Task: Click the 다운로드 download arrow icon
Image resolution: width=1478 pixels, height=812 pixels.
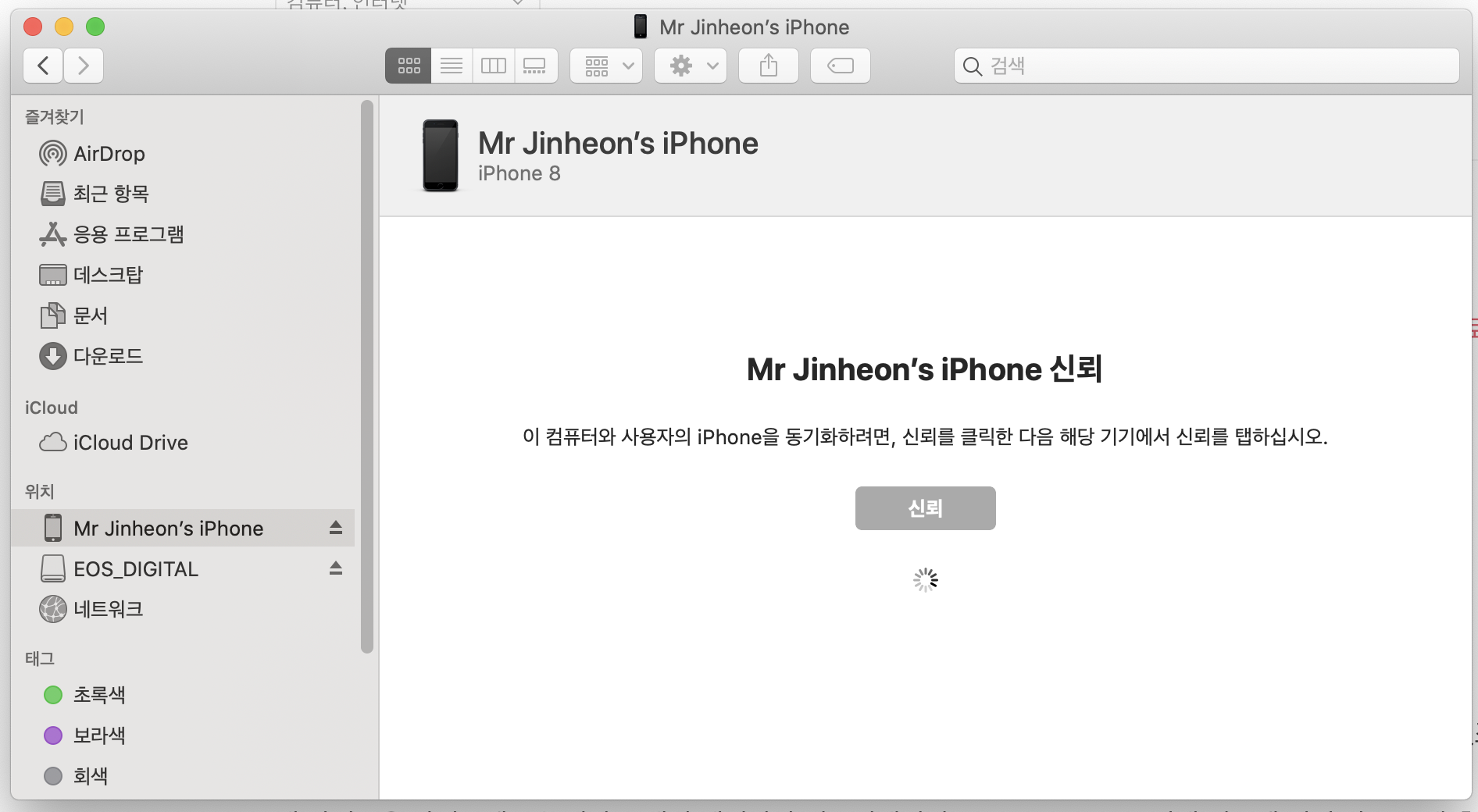Action: pos(53,356)
